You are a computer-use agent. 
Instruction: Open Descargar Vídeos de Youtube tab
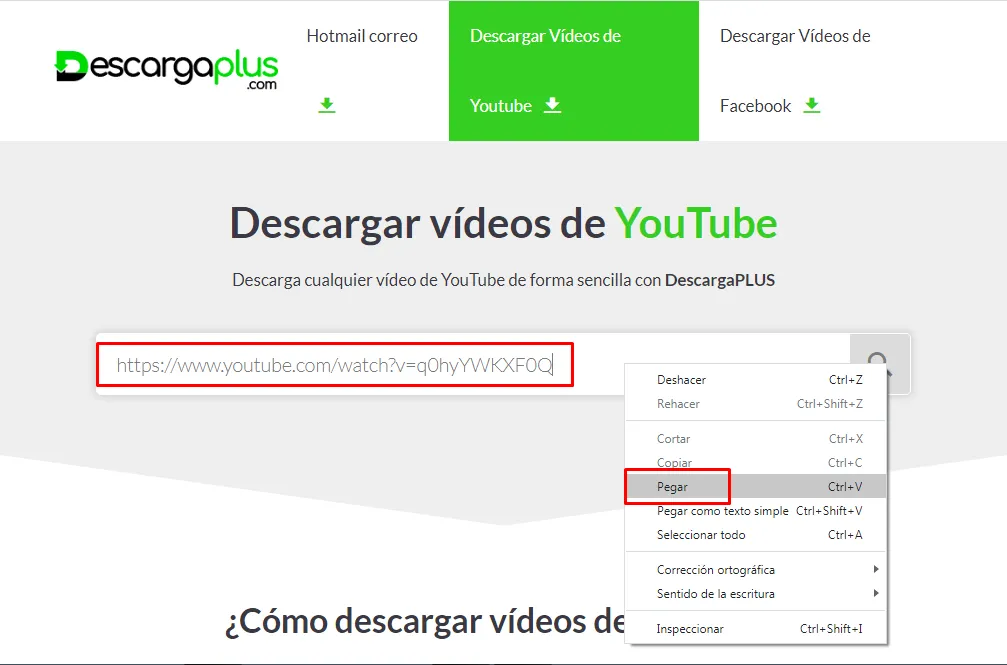pos(574,71)
